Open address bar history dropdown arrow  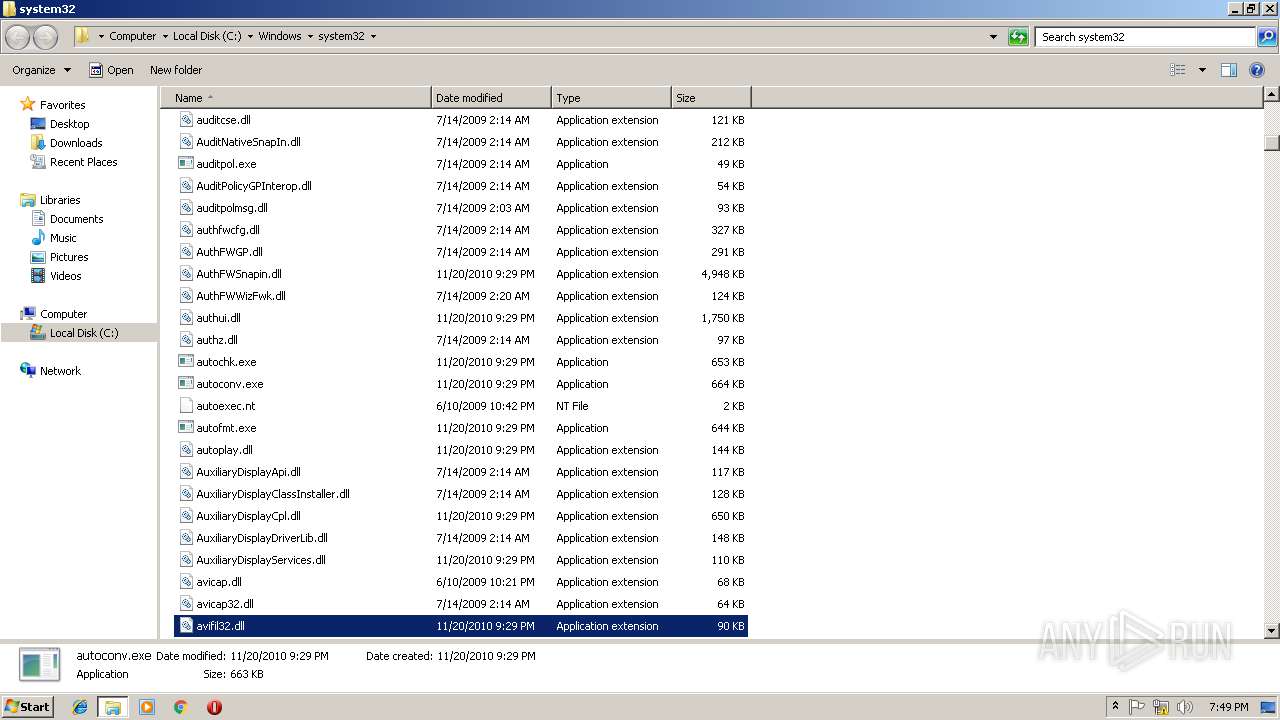(993, 37)
